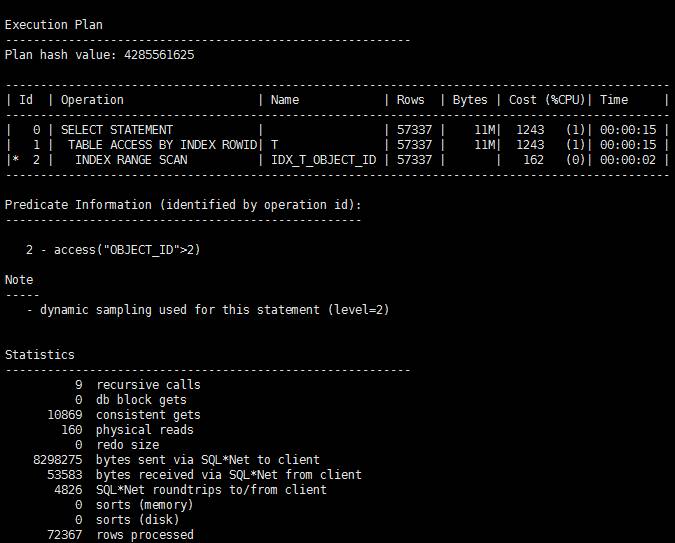Click the Operation column header
Image resolution: width=675 pixels, height=543 pixels.
[x=92, y=100]
